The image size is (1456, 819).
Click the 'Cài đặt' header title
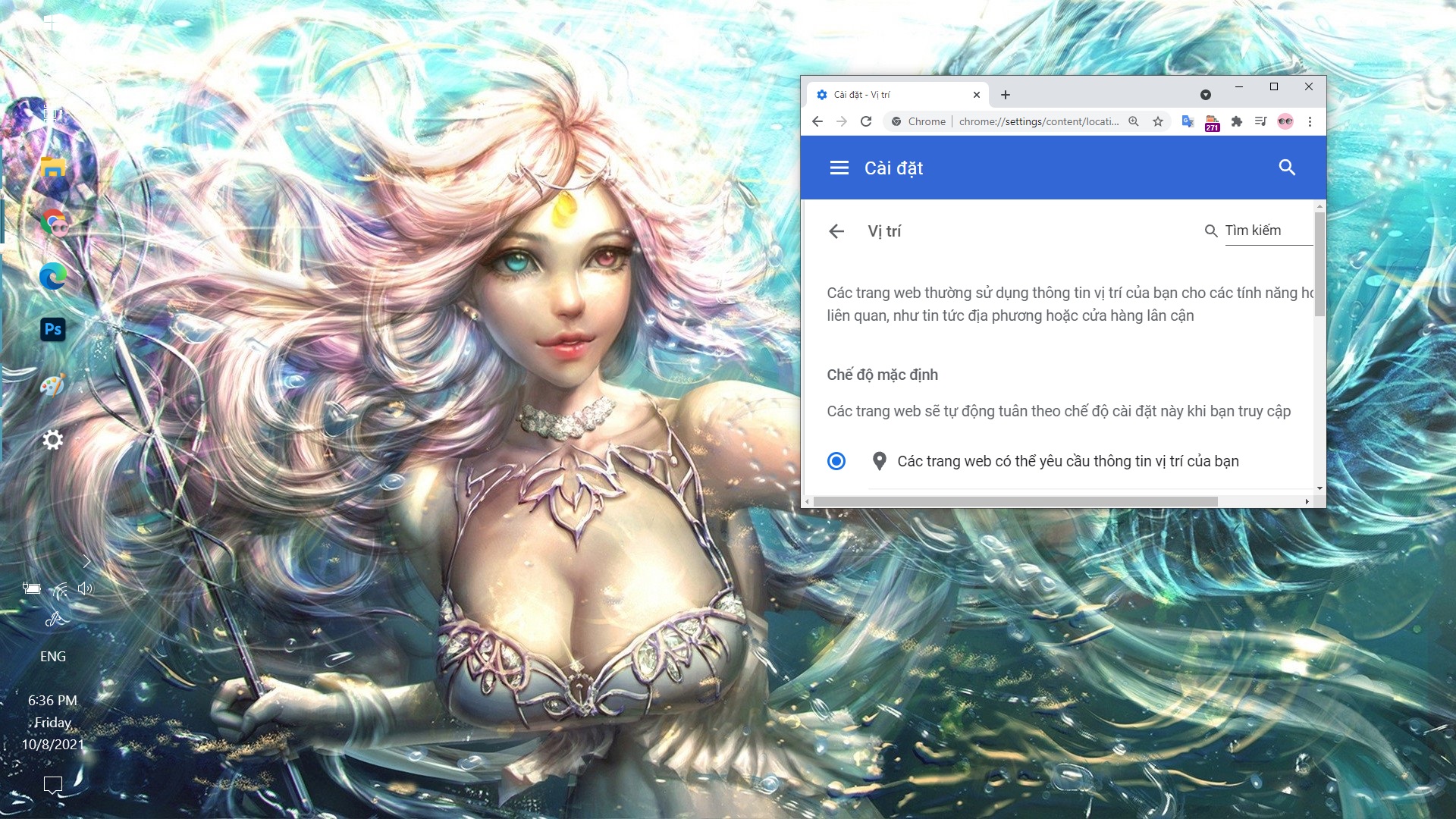[x=893, y=168]
